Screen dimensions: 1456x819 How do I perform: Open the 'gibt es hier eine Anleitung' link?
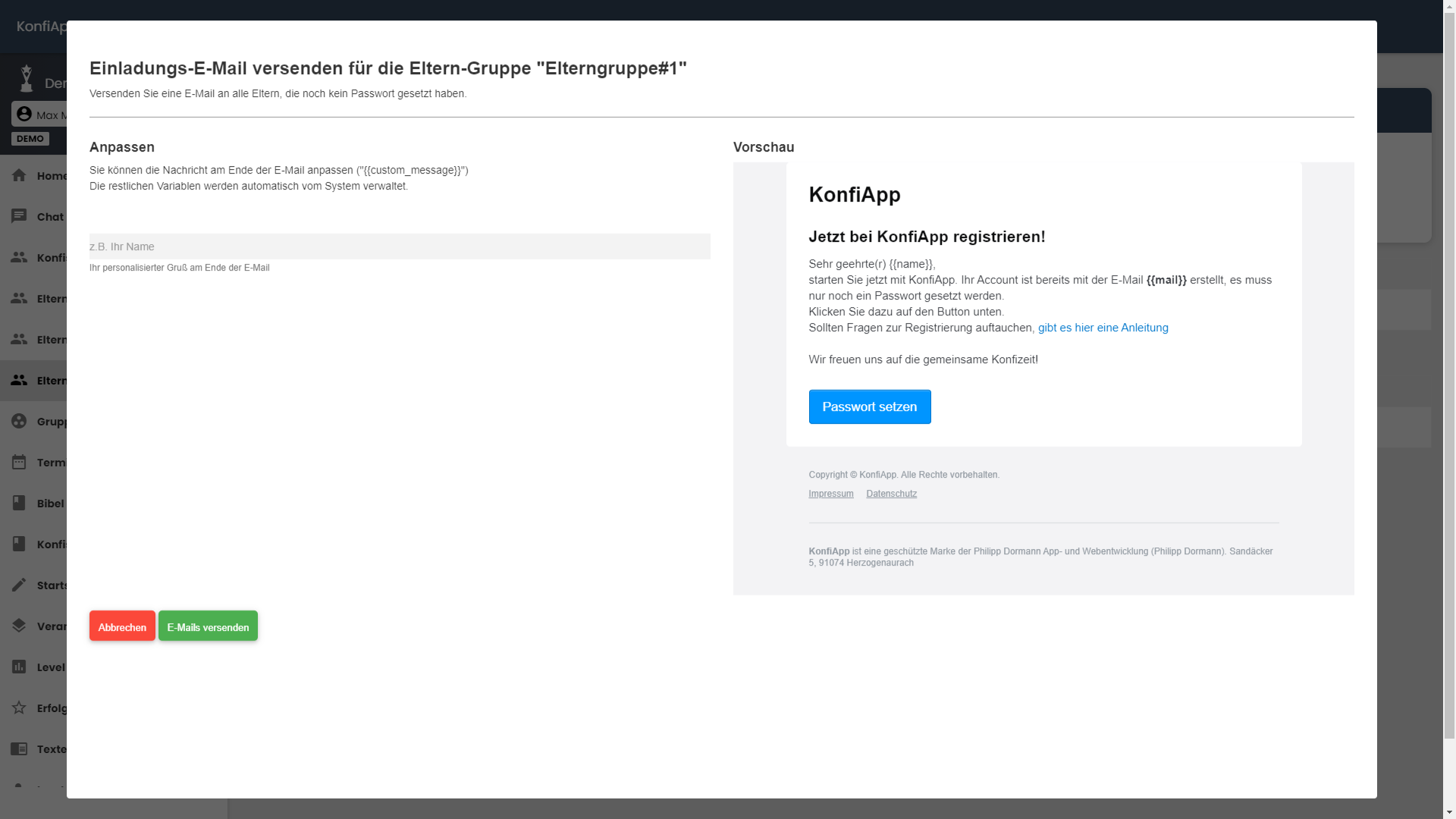1103,328
